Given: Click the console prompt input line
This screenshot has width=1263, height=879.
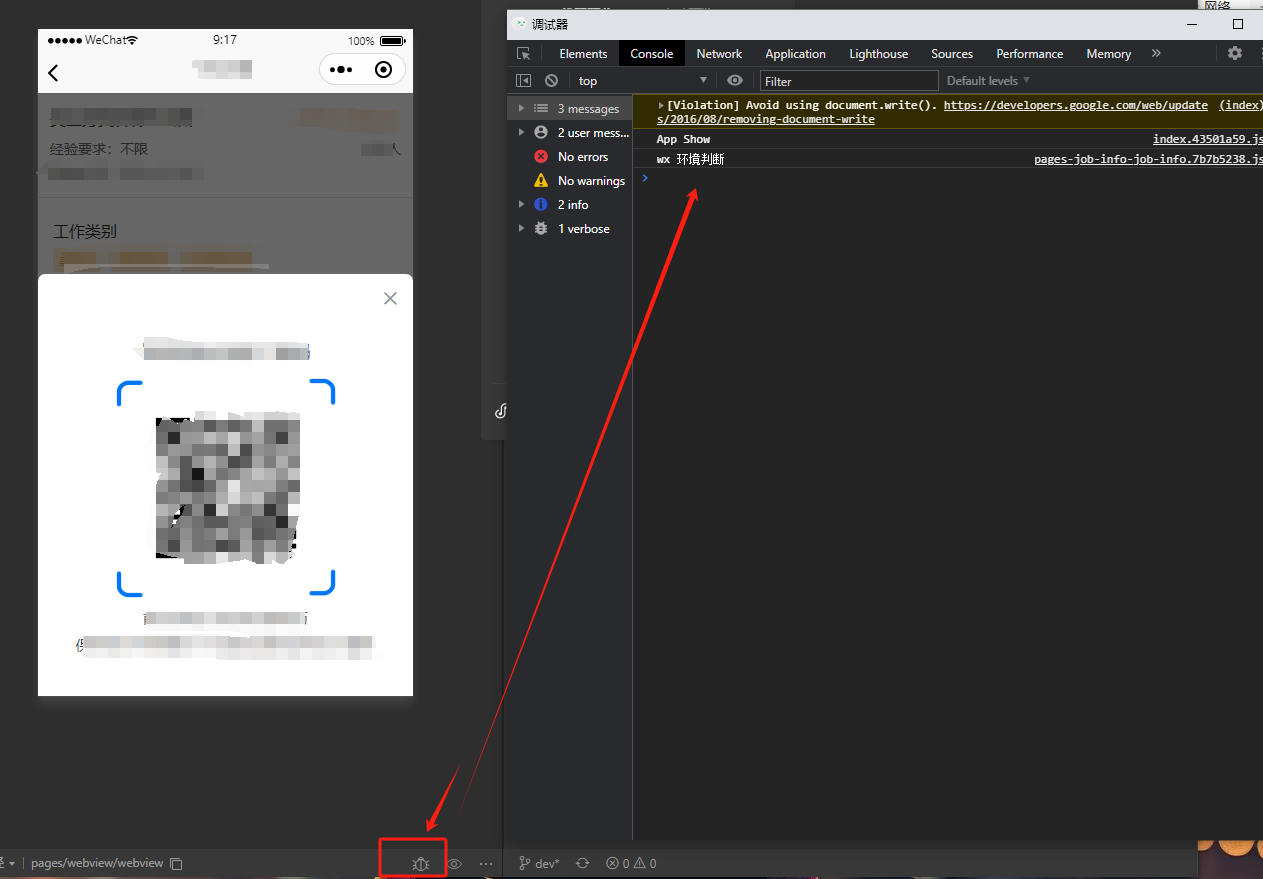Looking at the screenshot, I should pos(950,178).
